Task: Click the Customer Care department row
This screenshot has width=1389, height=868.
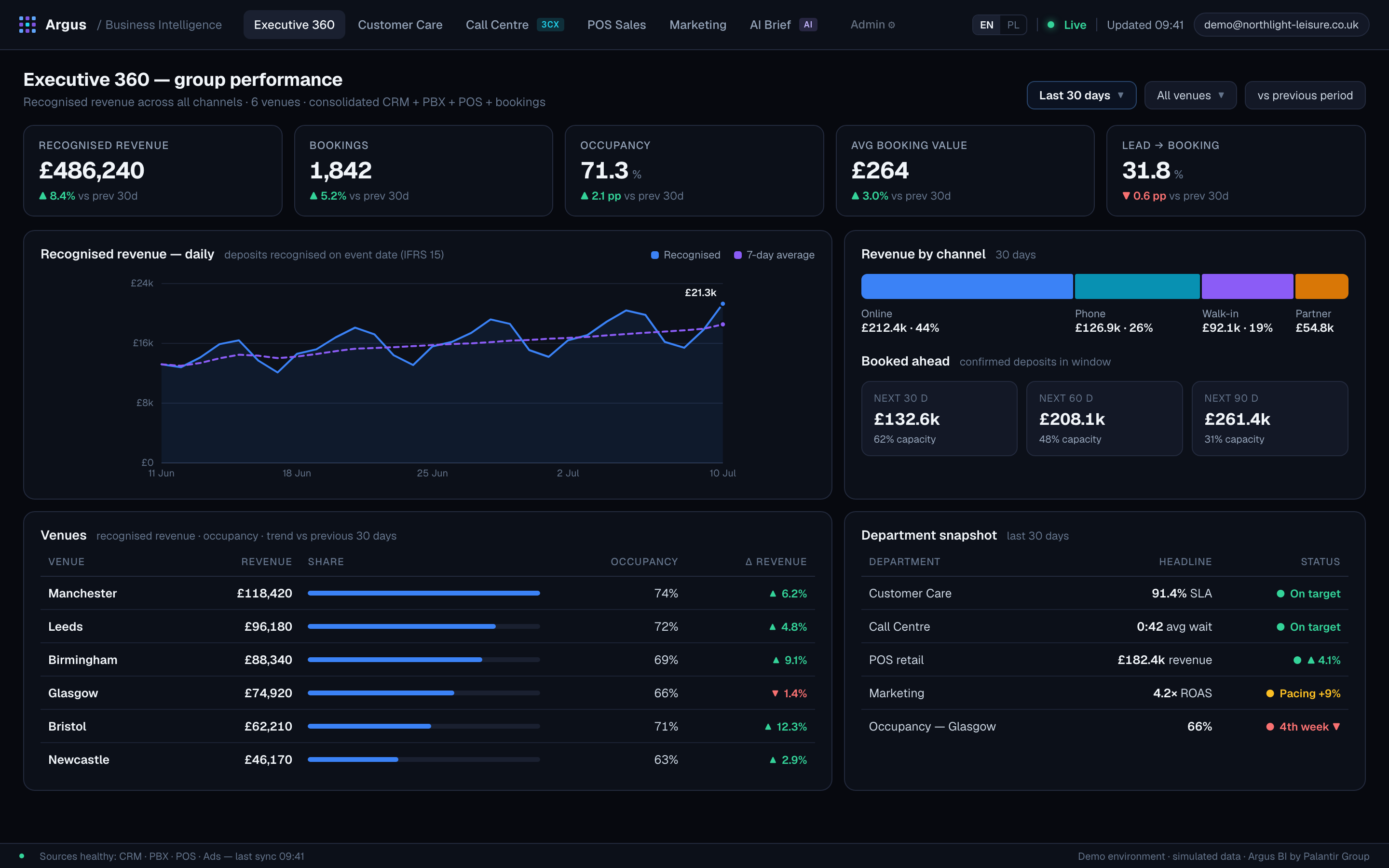Action: point(1104,594)
